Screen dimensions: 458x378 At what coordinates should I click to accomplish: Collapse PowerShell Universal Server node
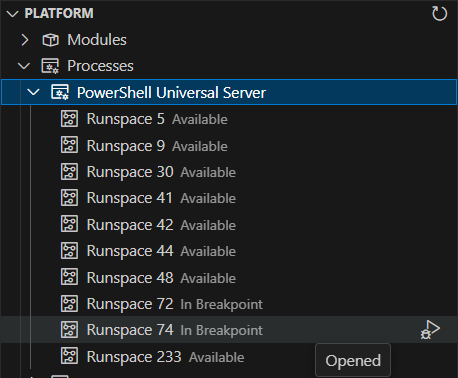(34, 92)
